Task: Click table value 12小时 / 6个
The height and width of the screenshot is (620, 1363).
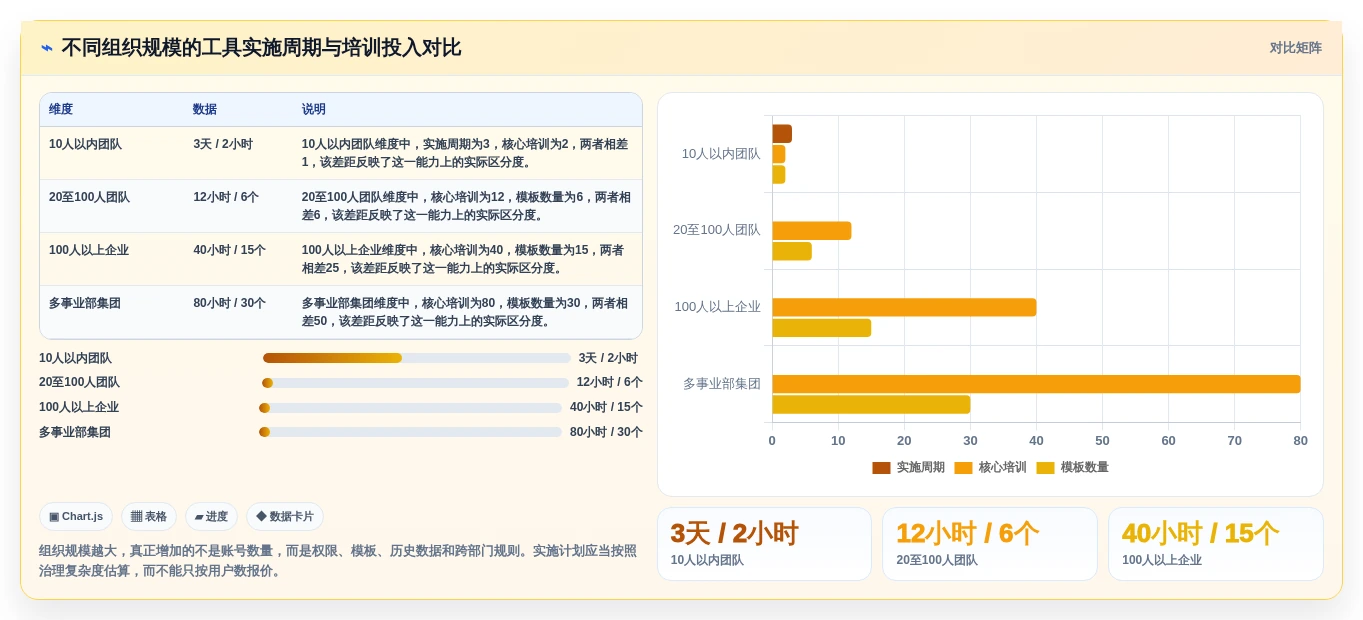Action: point(226,197)
